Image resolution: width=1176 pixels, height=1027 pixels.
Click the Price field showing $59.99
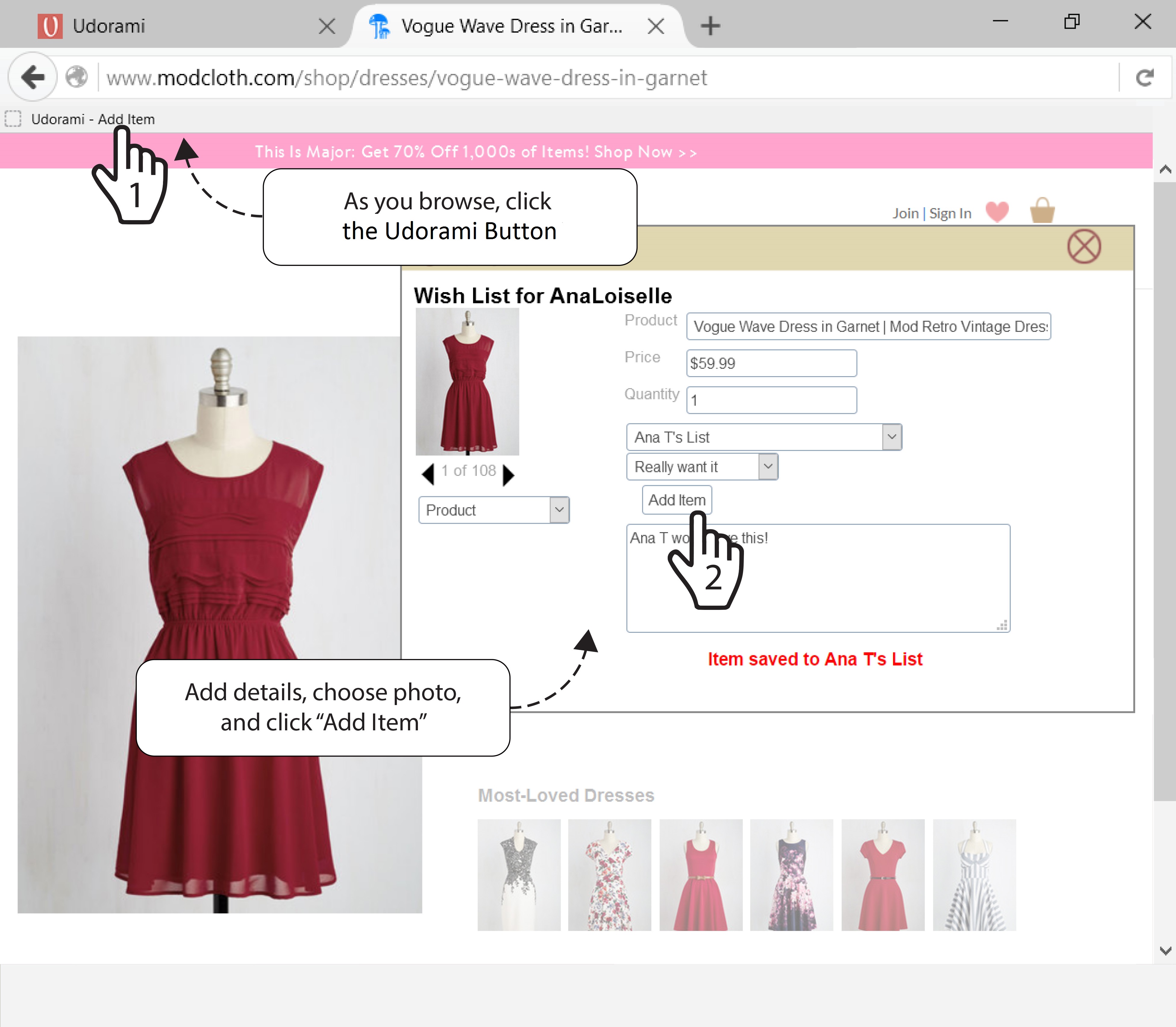[x=772, y=363]
